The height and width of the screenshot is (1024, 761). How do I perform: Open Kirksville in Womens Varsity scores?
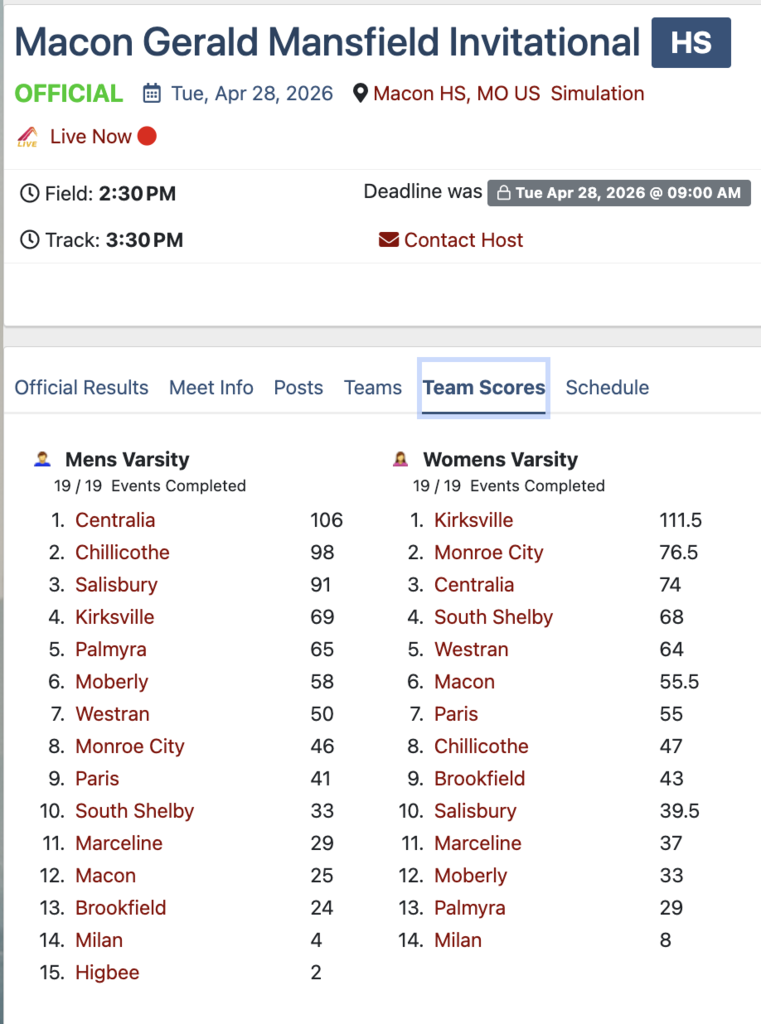coord(473,520)
